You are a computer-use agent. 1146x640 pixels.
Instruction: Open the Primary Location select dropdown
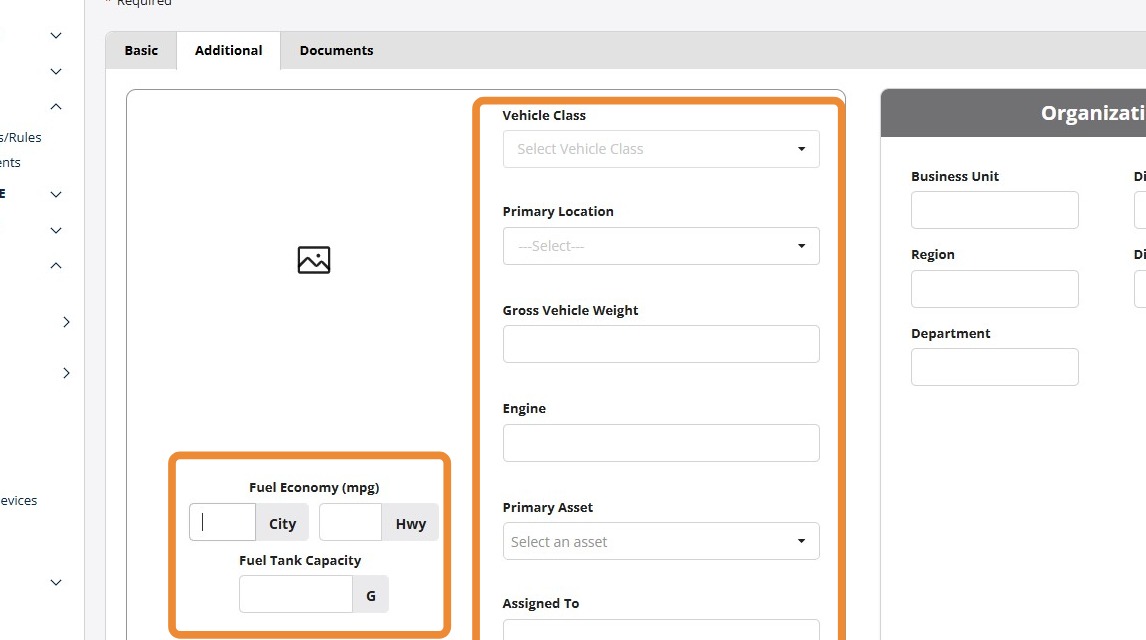[661, 246]
